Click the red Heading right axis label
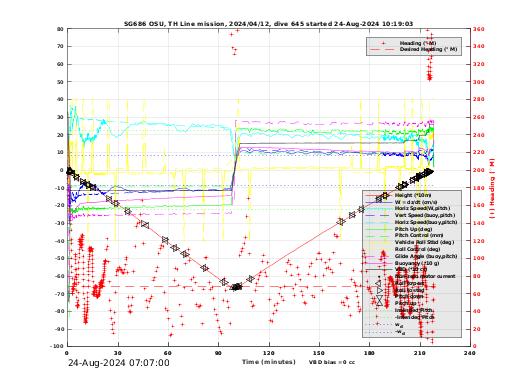The height and width of the screenshot is (390, 520). click(x=492, y=189)
